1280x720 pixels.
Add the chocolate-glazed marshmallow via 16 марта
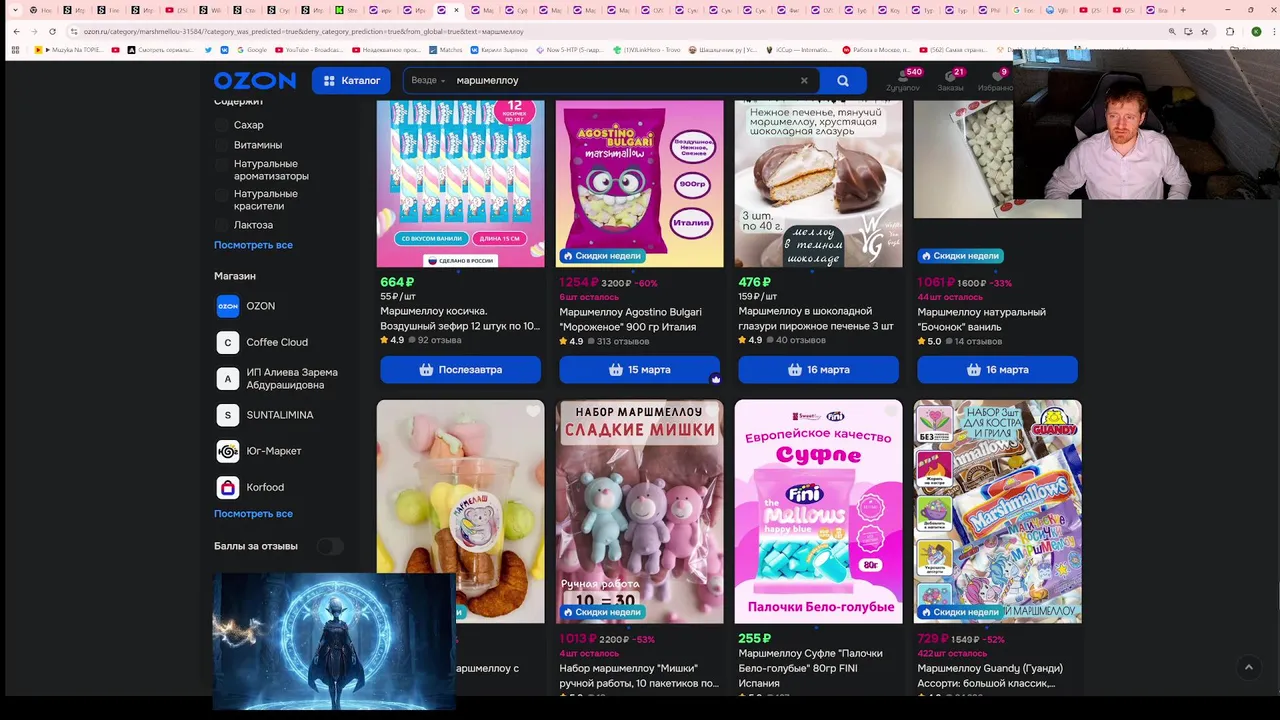(818, 370)
